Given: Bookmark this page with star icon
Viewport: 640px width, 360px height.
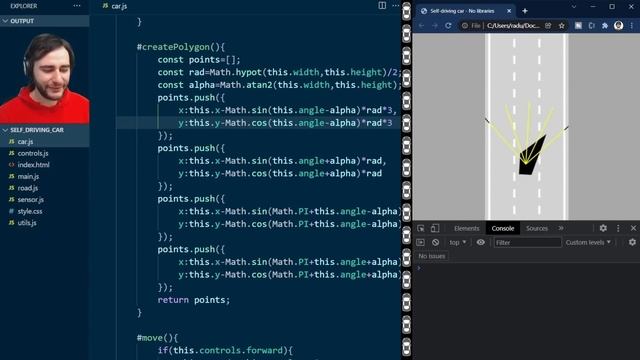Looking at the screenshot, I should (x=562, y=26).
